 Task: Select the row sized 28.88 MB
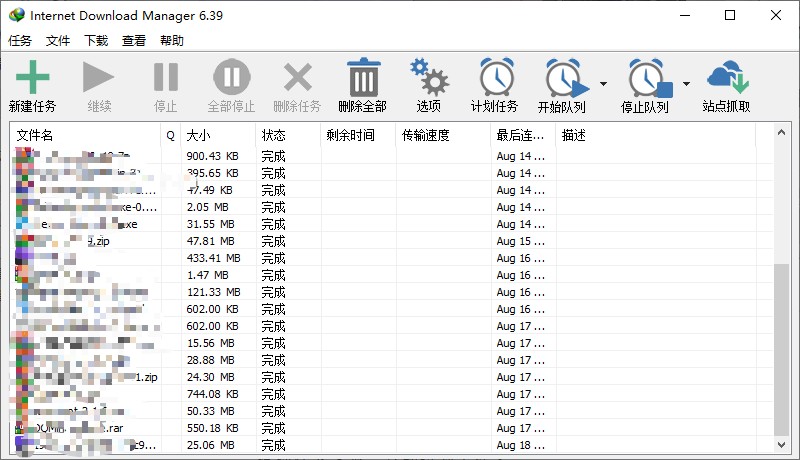click(392, 360)
